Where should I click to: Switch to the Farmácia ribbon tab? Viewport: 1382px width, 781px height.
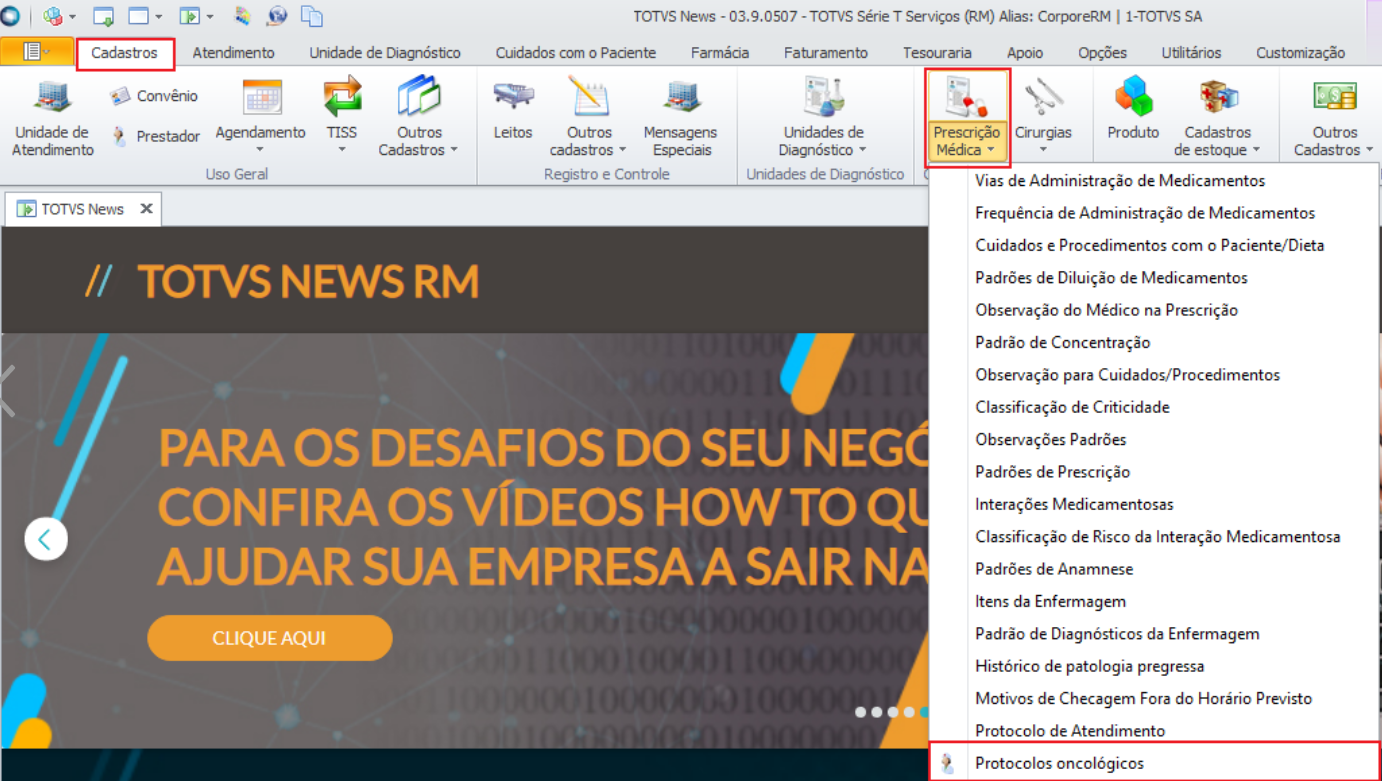pos(720,53)
